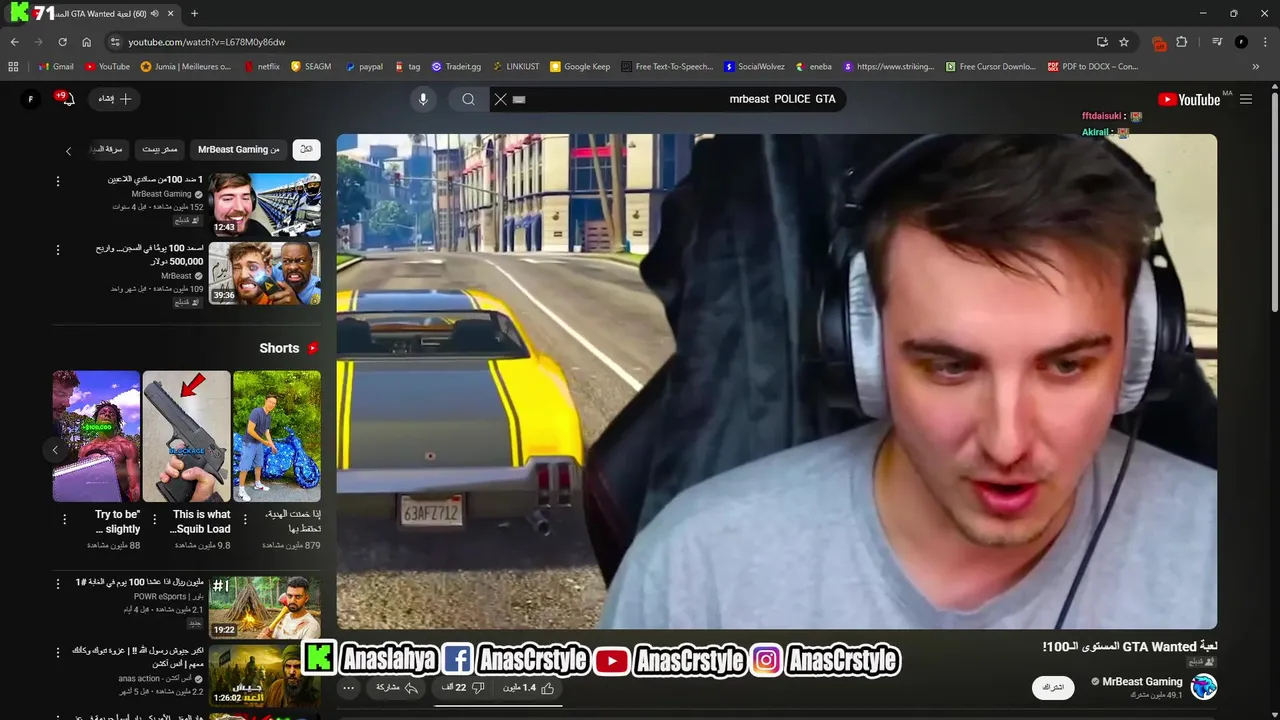Screen dimensions: 1280x720
Task: Open options for 'Squib Load' Short
Action: 156,520
